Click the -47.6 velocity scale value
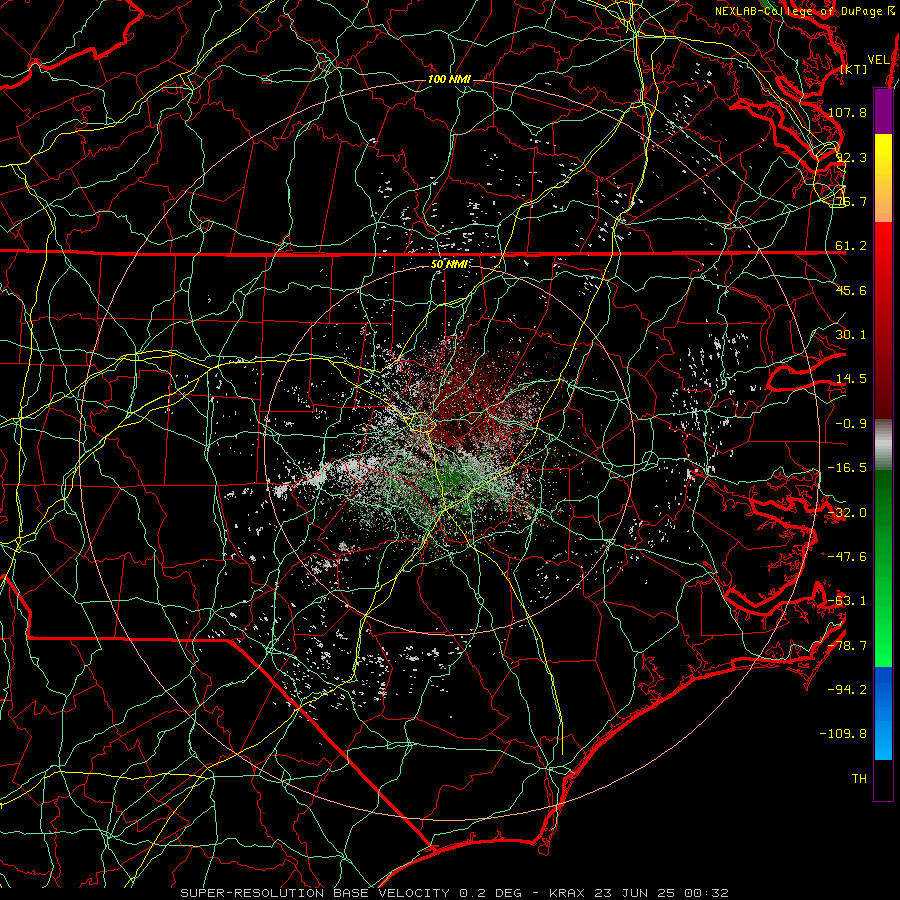The width and height of the screenshot is (900, 900). pyautogui.click(x=847, y=557)
